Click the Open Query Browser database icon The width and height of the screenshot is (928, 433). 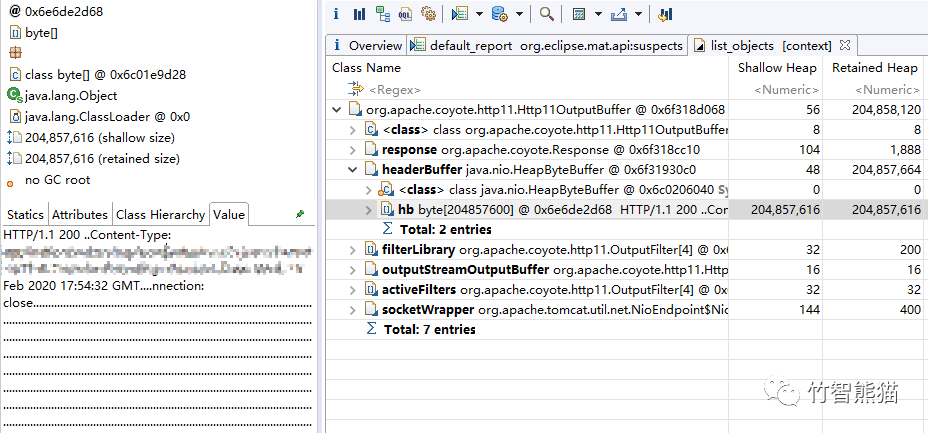tap(500, 14)
